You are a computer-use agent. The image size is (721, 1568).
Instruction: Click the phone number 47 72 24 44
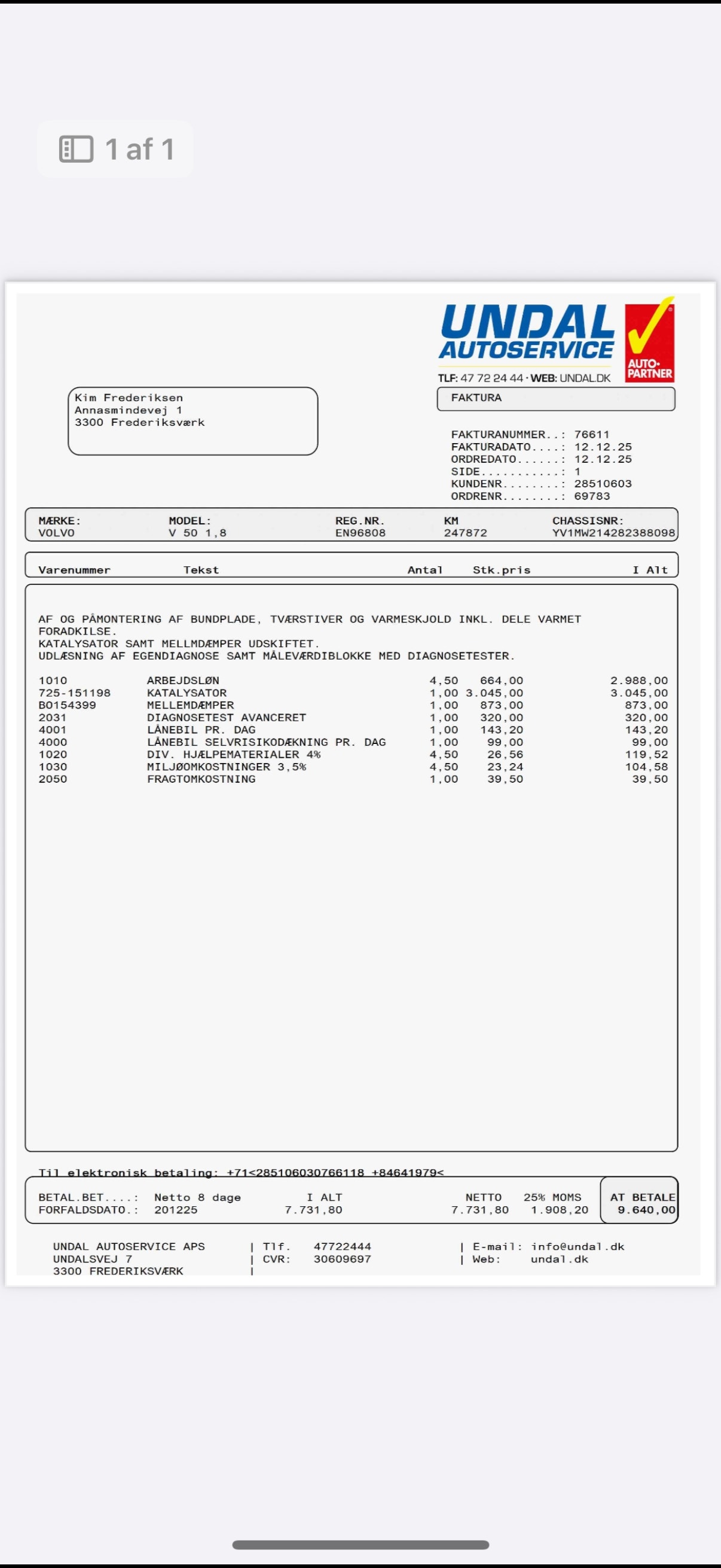491,378
